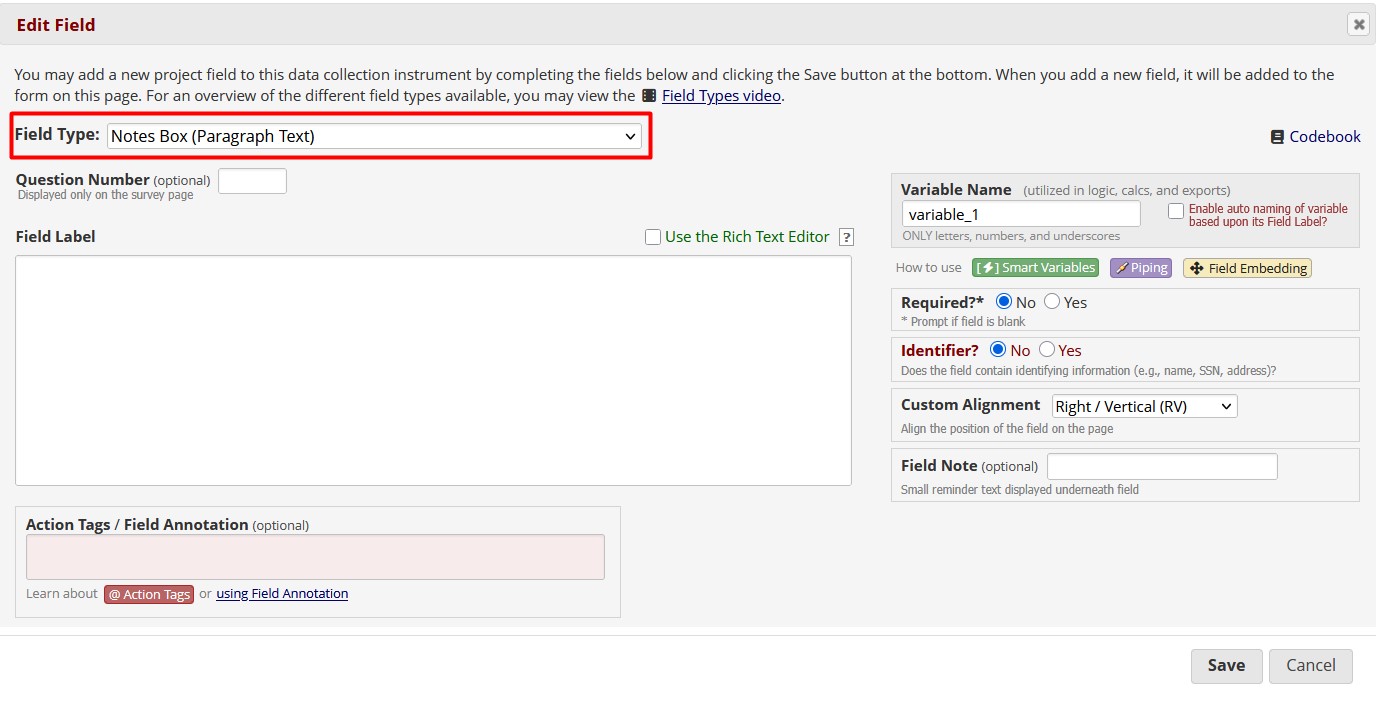The image size is (1377, 702).
Task: Click the Piping purple badge
Action: 1140,268
